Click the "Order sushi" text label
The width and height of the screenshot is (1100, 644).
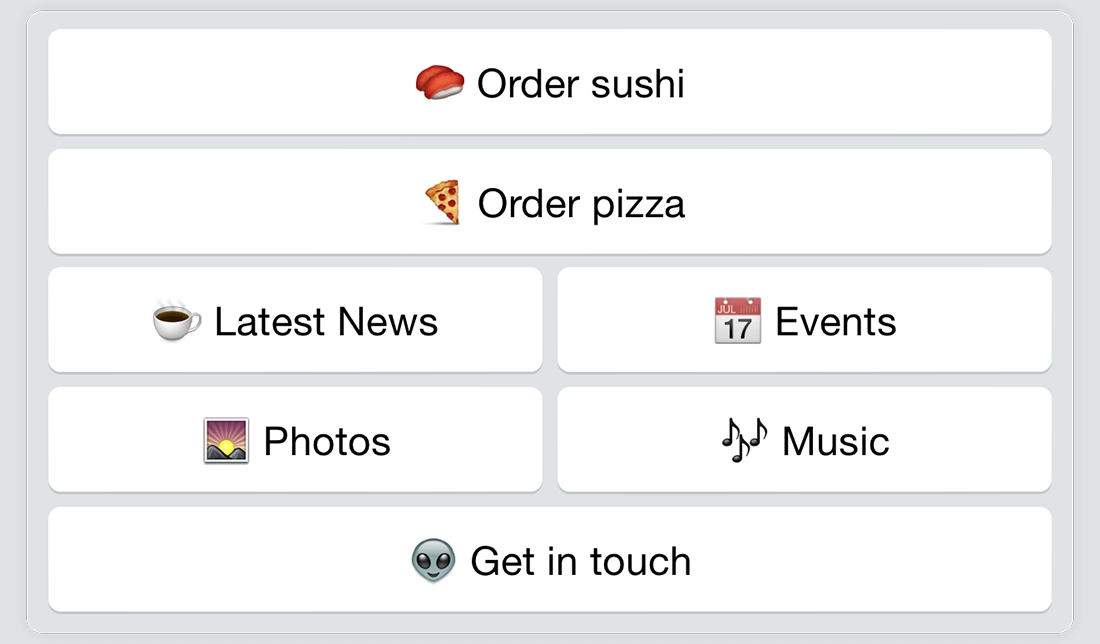tap(581, 84)
